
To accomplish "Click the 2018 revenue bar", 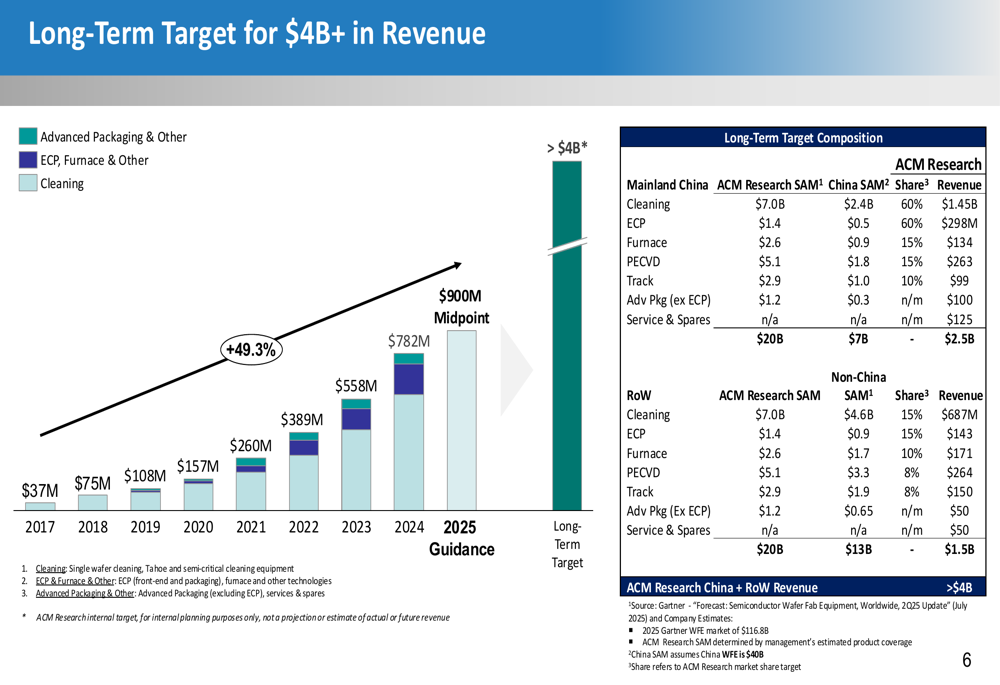I will pyautogui.click(x=92, y=502).
